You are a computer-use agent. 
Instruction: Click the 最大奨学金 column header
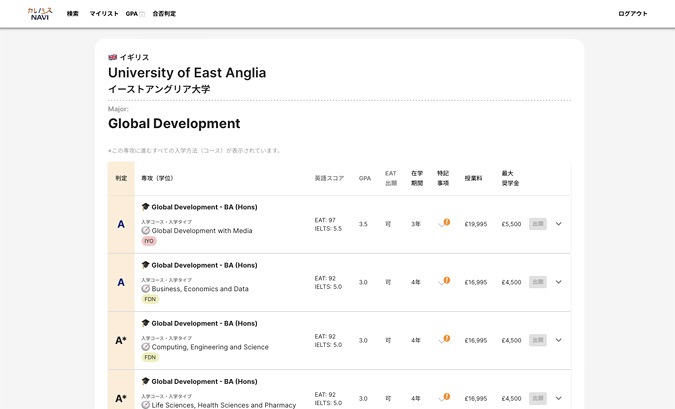(x=510, y=178)
